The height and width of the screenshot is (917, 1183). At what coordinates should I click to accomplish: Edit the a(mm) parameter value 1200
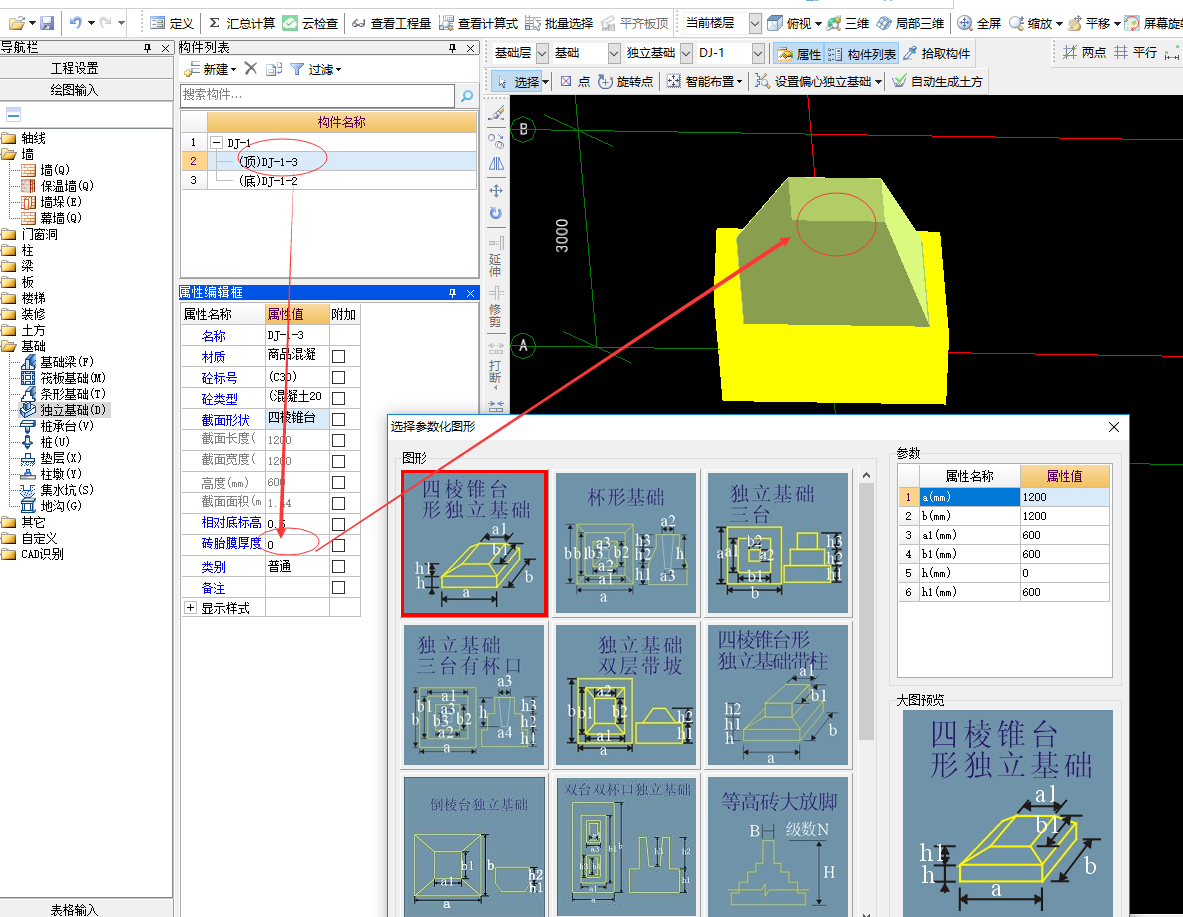pyautogui.click(x=1065, y=497)
